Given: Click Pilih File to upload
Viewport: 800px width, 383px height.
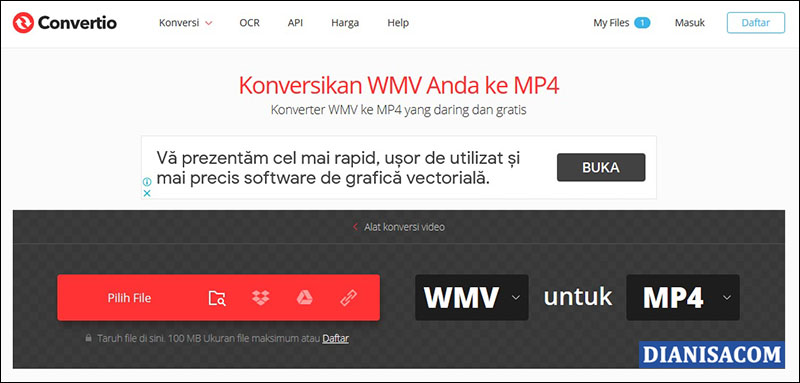Looking at the screenshot, I should [x=129, y=298].
